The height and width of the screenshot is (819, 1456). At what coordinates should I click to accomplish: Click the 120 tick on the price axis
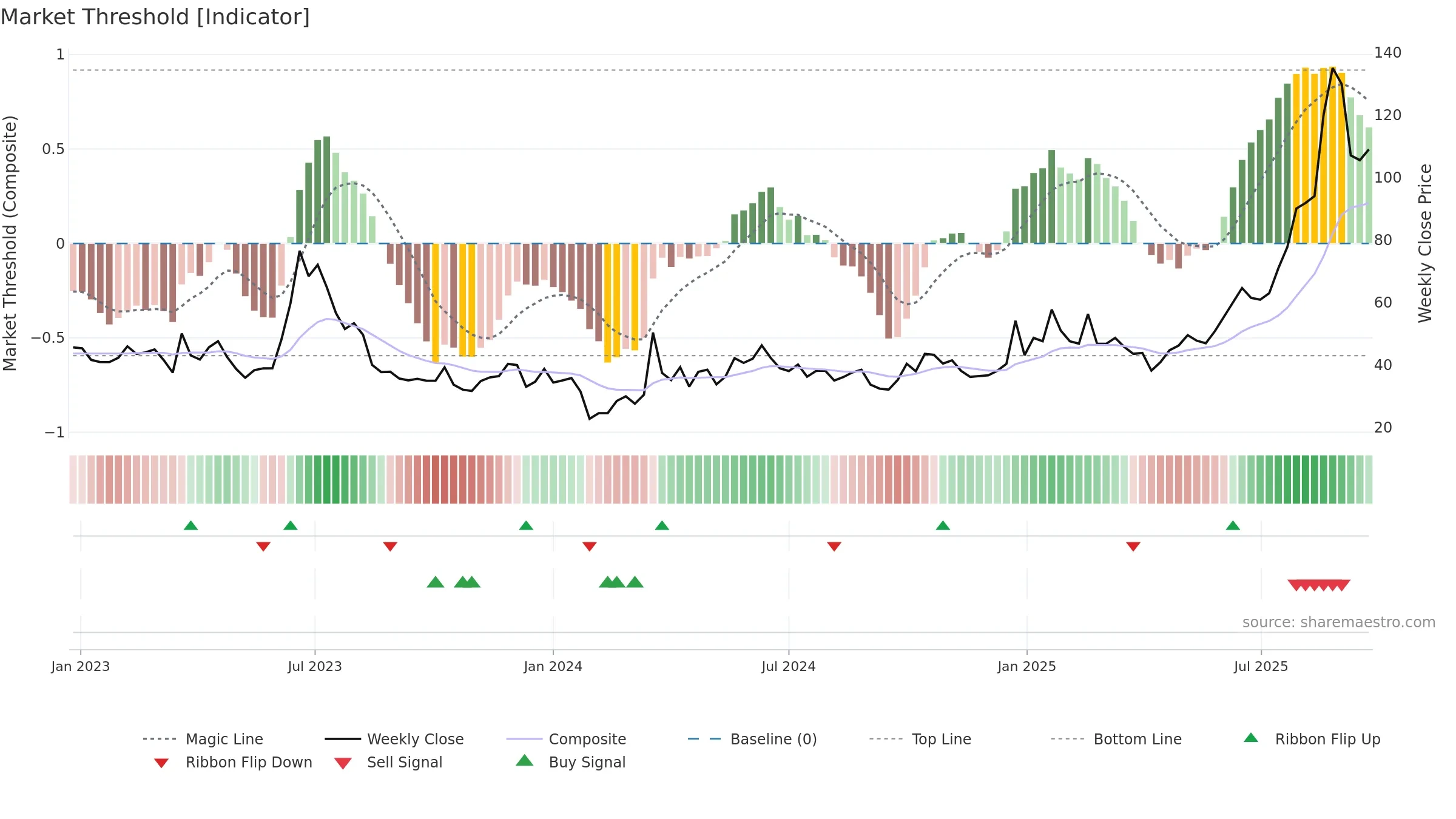(x=1388, y=115)
